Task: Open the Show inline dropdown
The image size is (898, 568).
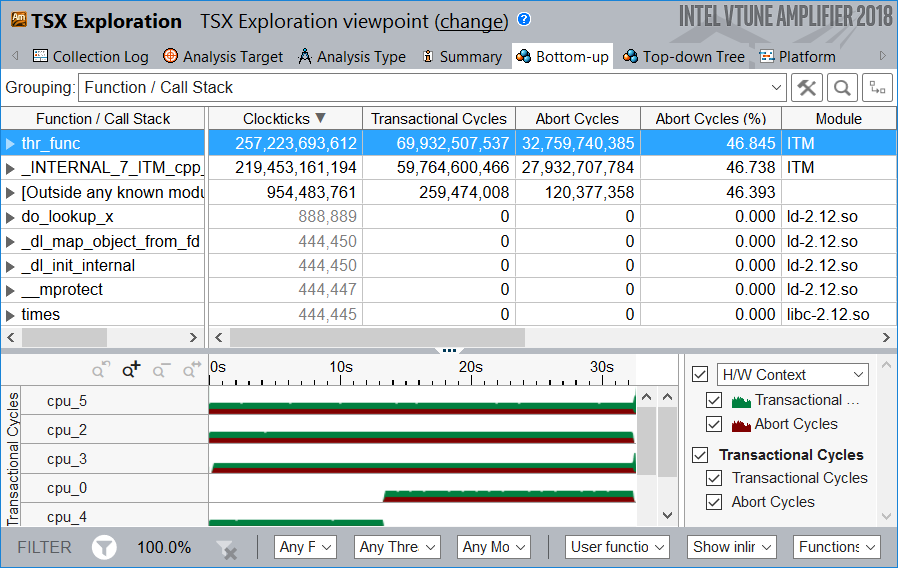Action: point(732,547)
